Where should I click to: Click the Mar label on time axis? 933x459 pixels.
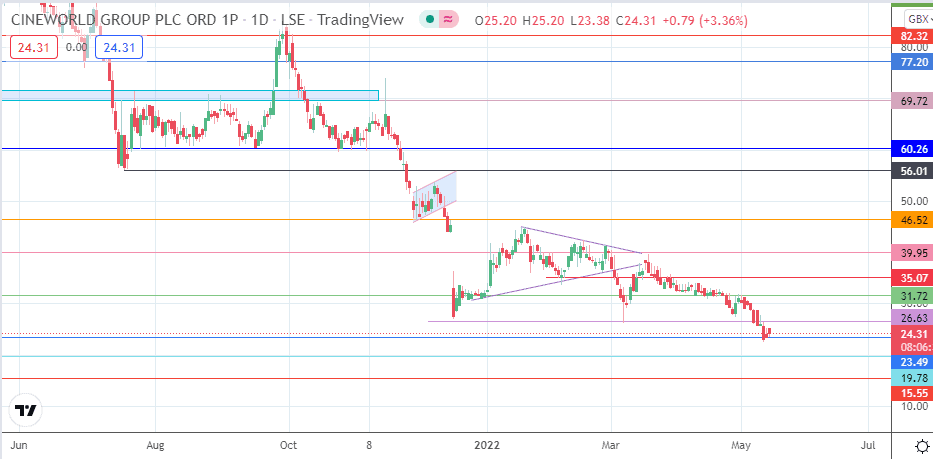pos(612,445)
